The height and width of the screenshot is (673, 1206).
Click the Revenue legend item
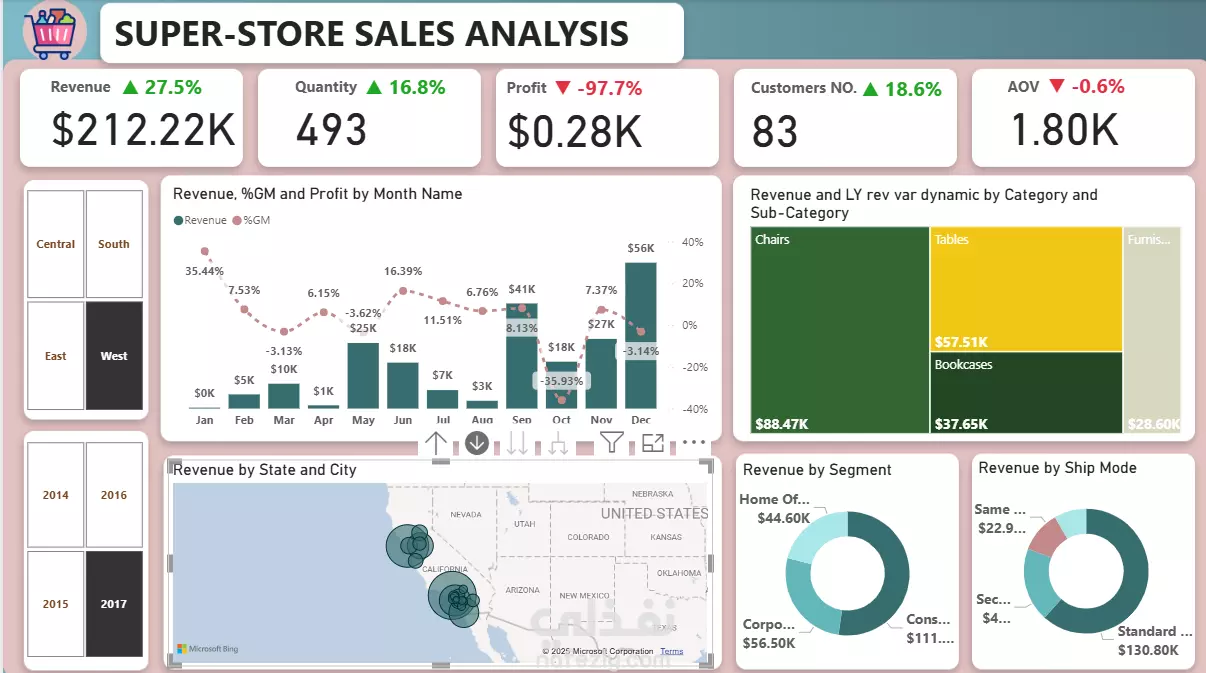[x=200, y=220]
